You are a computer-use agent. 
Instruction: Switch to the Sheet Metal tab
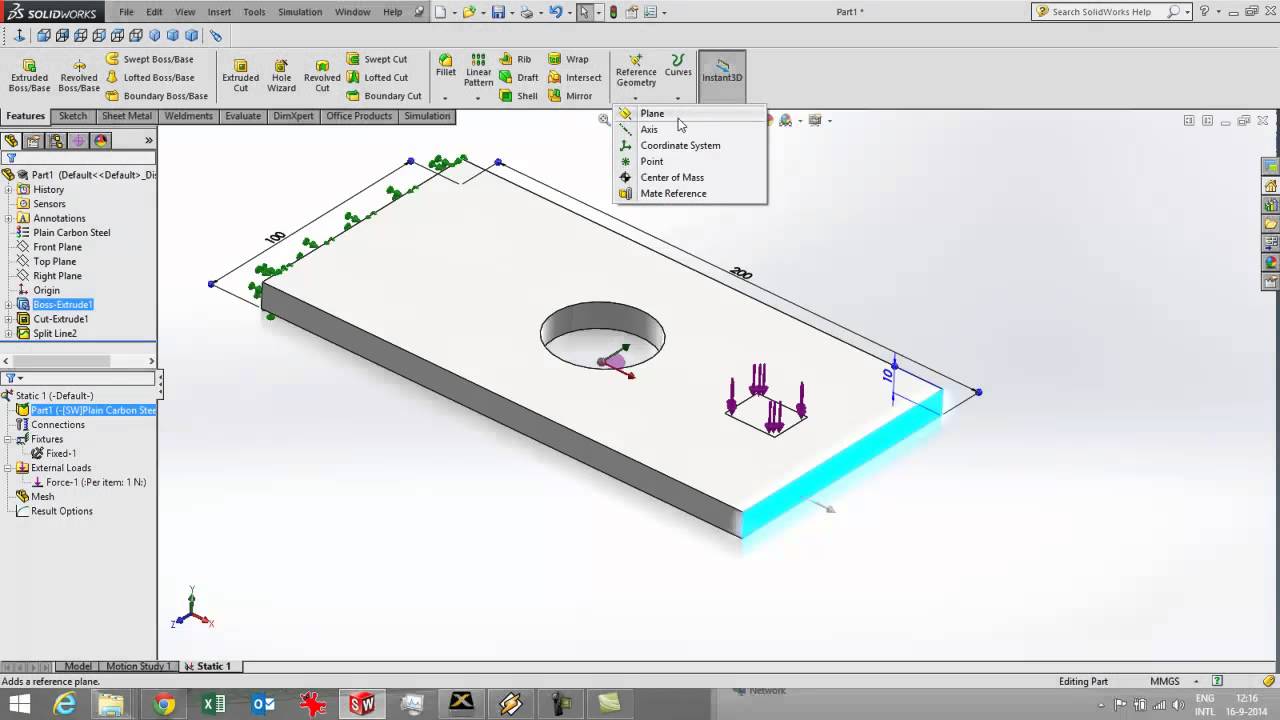[x=127, y=116]
